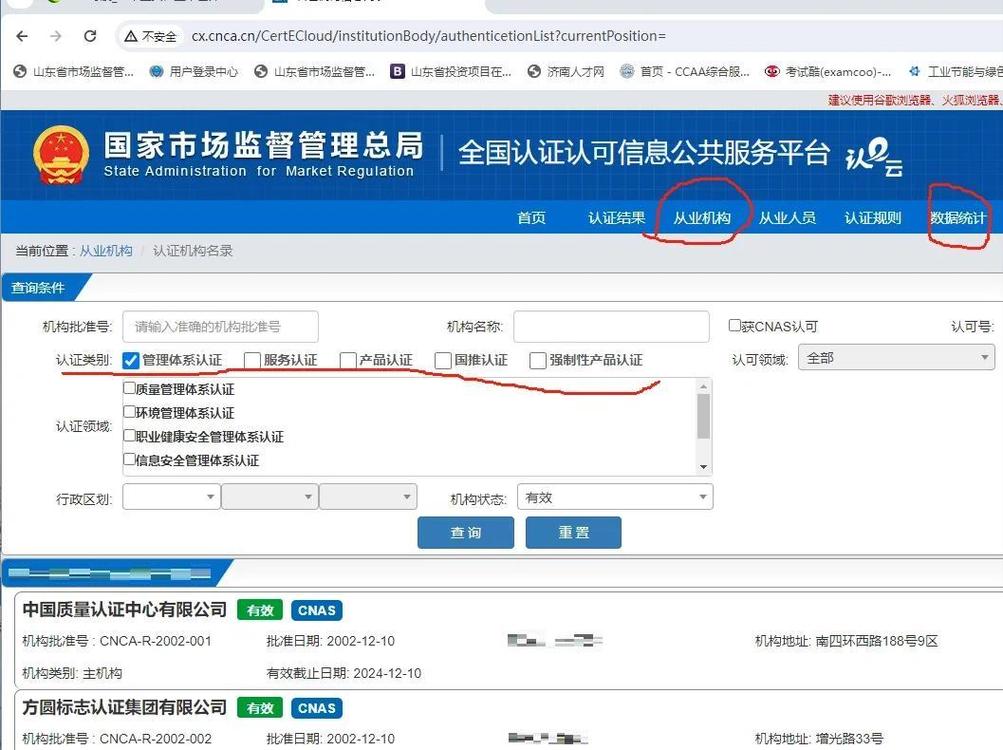This screenshot has width=1003, height=750.
Task: Click the 机构批准号 input field
Action: [x=221, y=326]
